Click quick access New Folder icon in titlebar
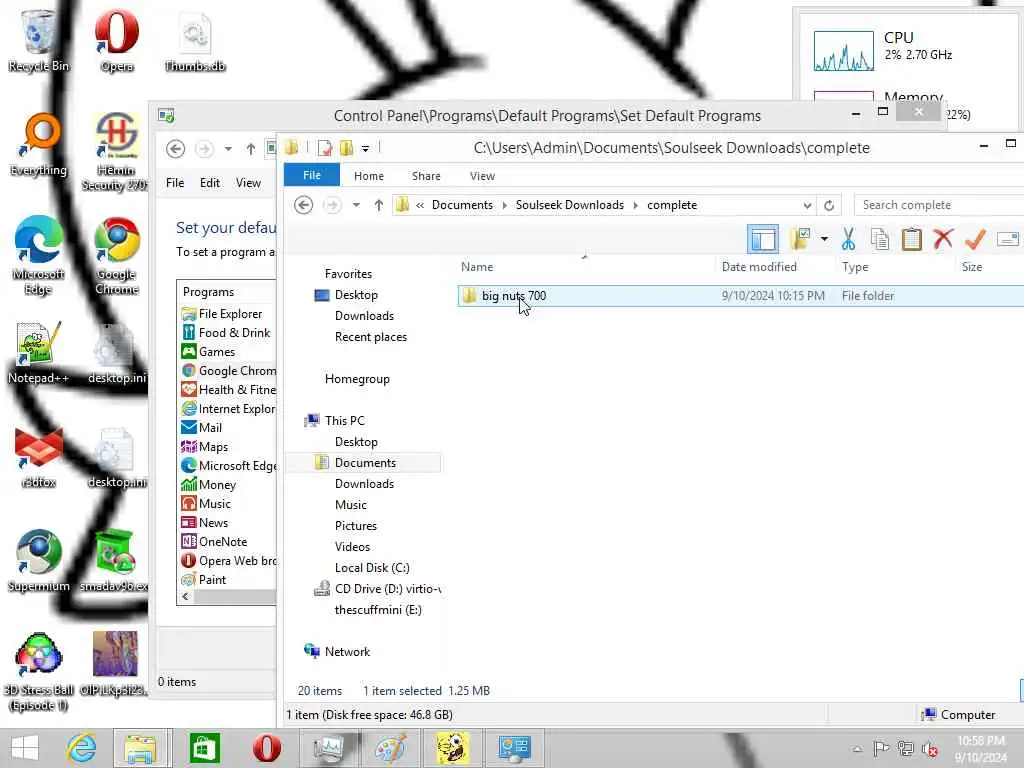The height and width of the screenshot is (768, 1024). (346, 148)
